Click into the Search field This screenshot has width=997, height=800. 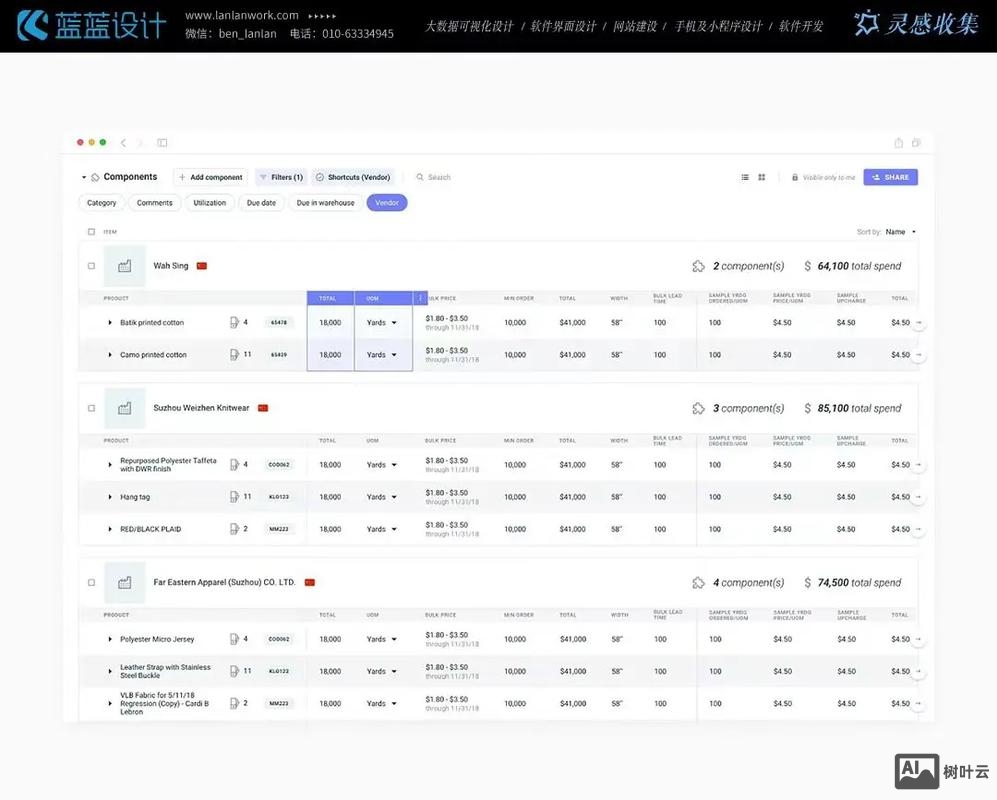click(x=439, y=177)
